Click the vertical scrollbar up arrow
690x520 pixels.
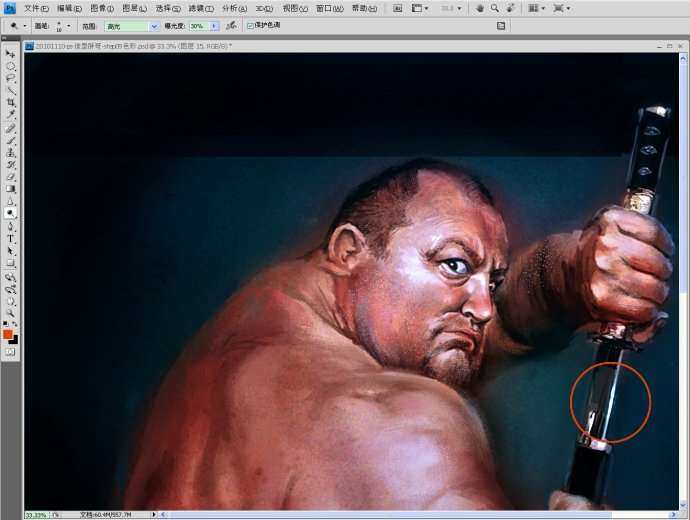pyautogui.click(x=683, y=58)
